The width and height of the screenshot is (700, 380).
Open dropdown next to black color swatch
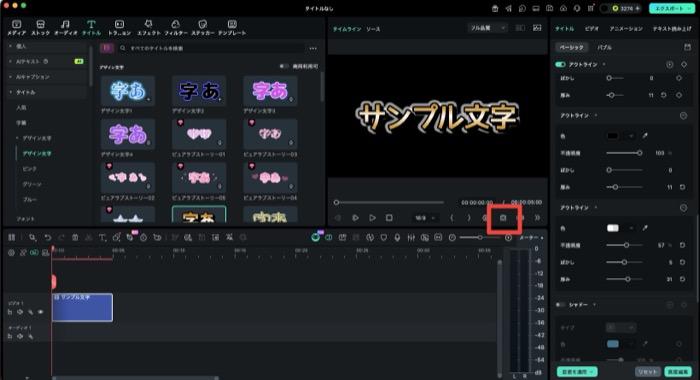tap(631, 136)
